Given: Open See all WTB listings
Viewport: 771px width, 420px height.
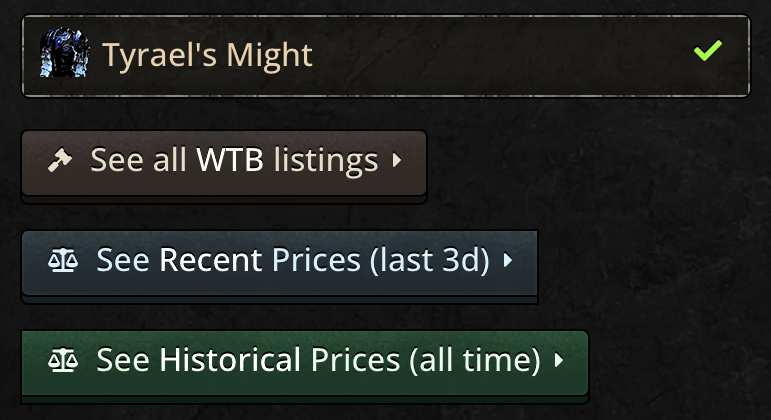Looking at the screenshot, I should click(224, 162).
